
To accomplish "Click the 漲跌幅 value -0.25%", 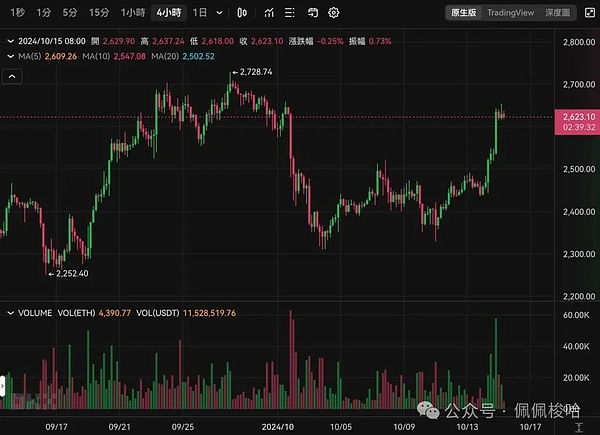I will click(330, 41).
